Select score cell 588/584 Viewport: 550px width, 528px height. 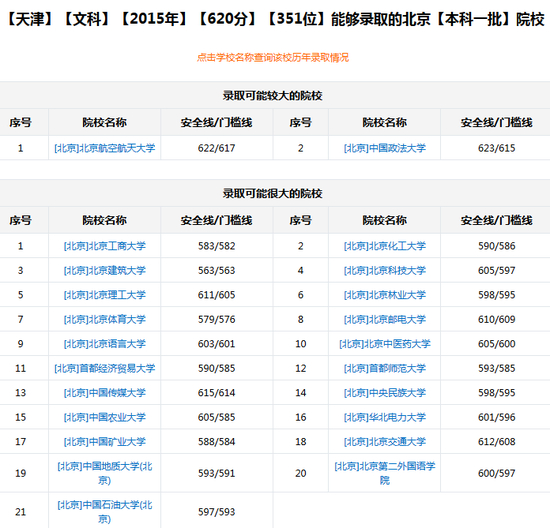click(x=216, y=442)
